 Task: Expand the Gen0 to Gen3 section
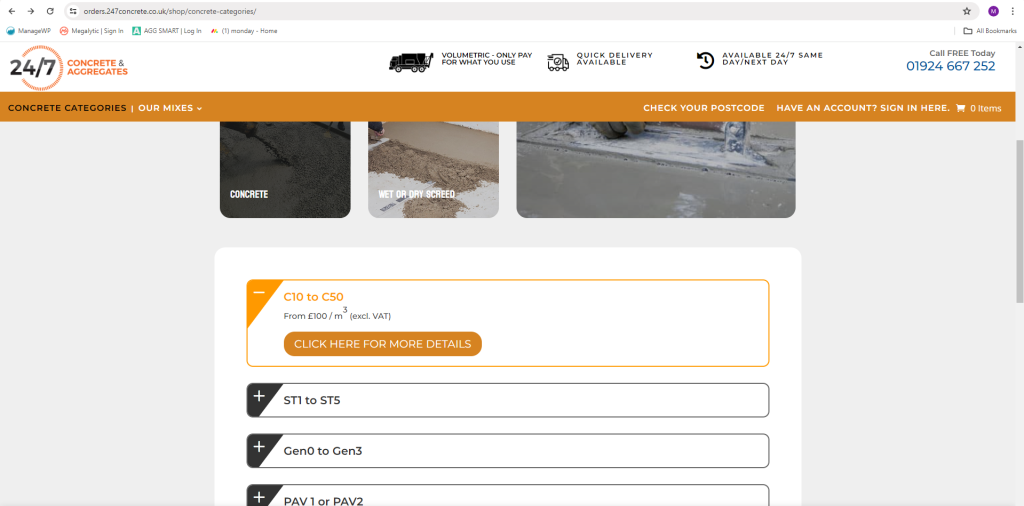coord(259,447)
